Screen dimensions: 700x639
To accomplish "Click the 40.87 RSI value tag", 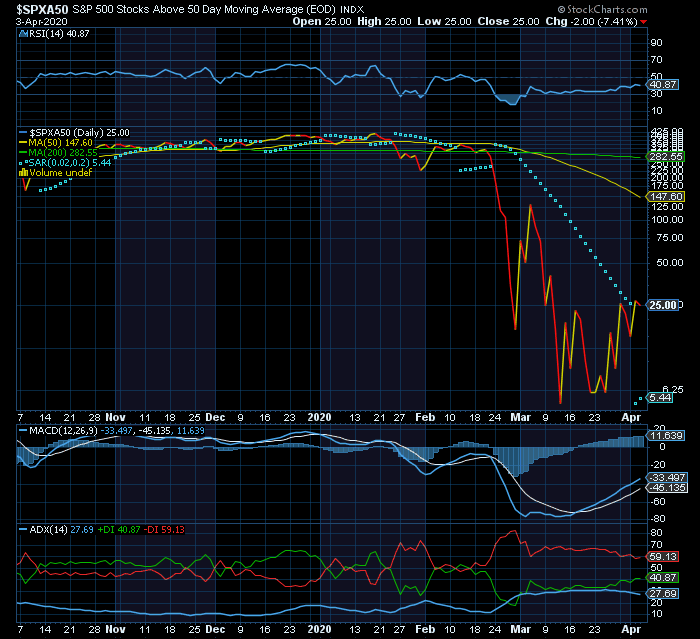I will coord(663,84).
